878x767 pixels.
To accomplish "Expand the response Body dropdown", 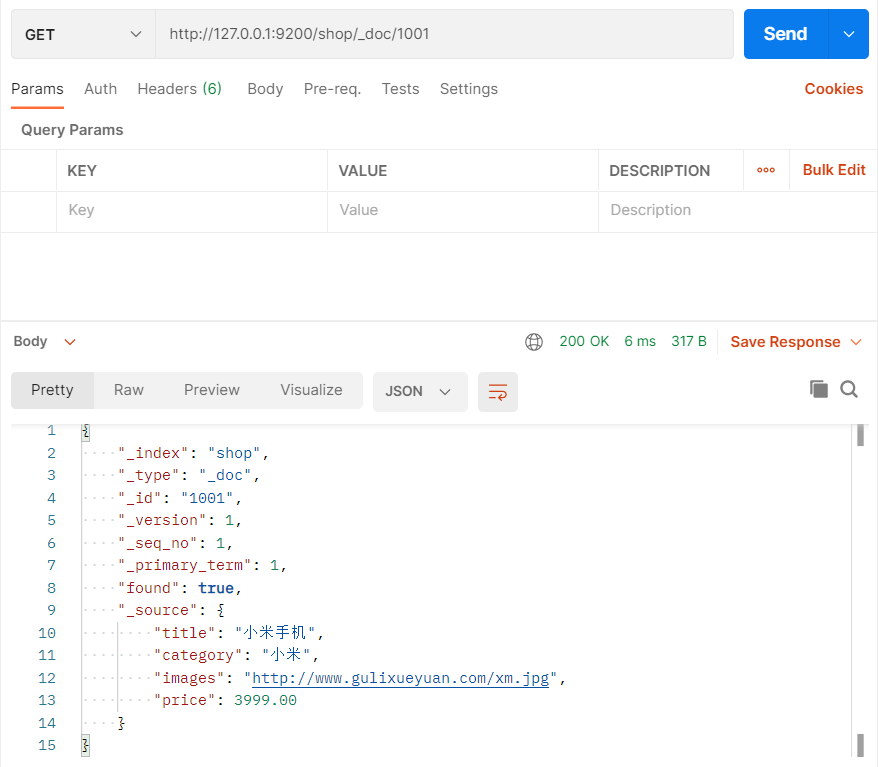I will [45, 342].
